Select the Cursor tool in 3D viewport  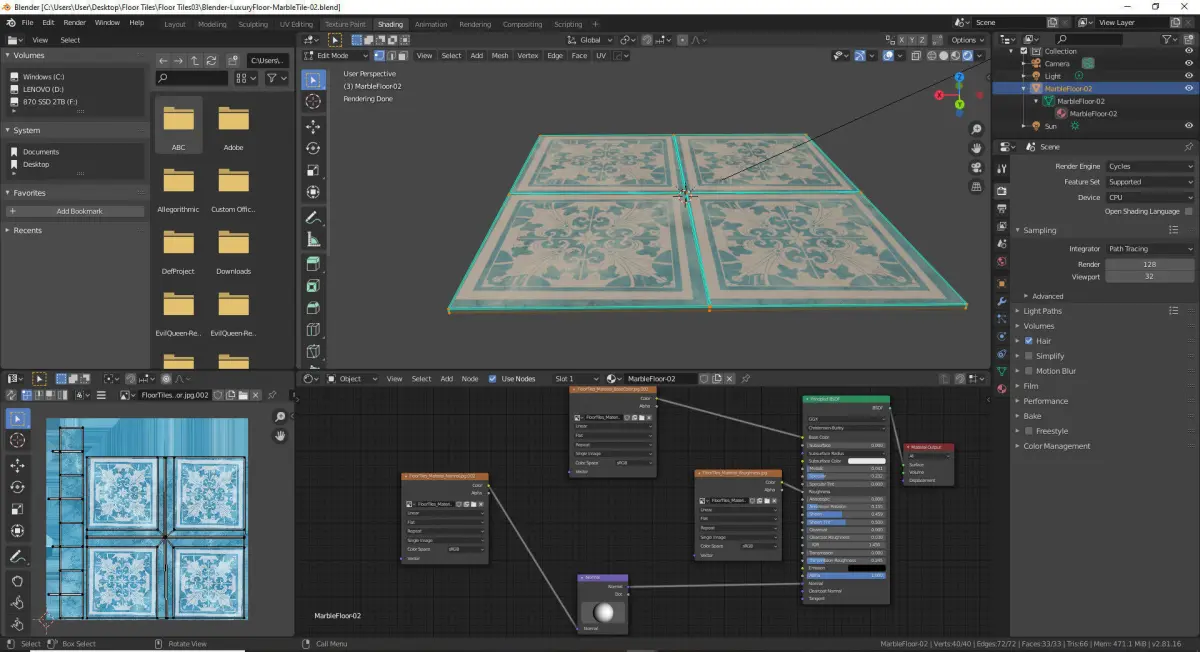[313, 101]
